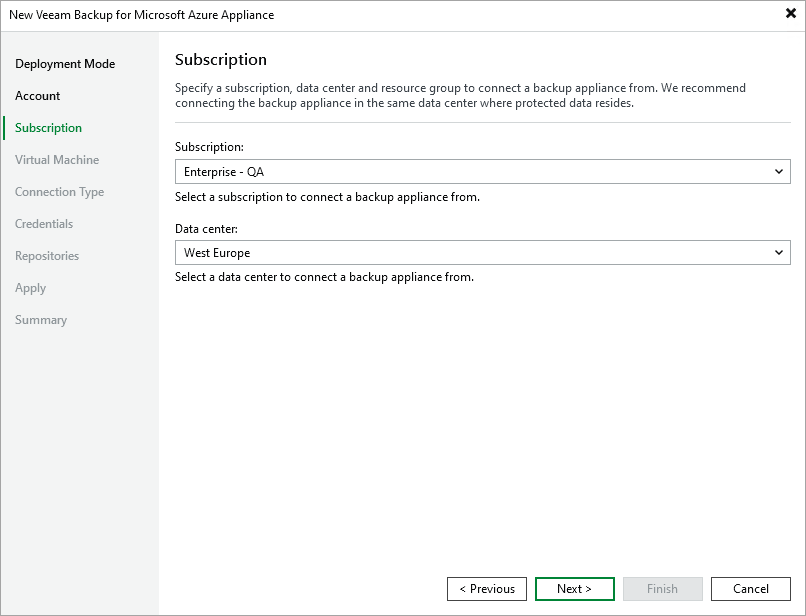Click the 'Subscription:' field label
806x616 pixels.
pos(209,147)
